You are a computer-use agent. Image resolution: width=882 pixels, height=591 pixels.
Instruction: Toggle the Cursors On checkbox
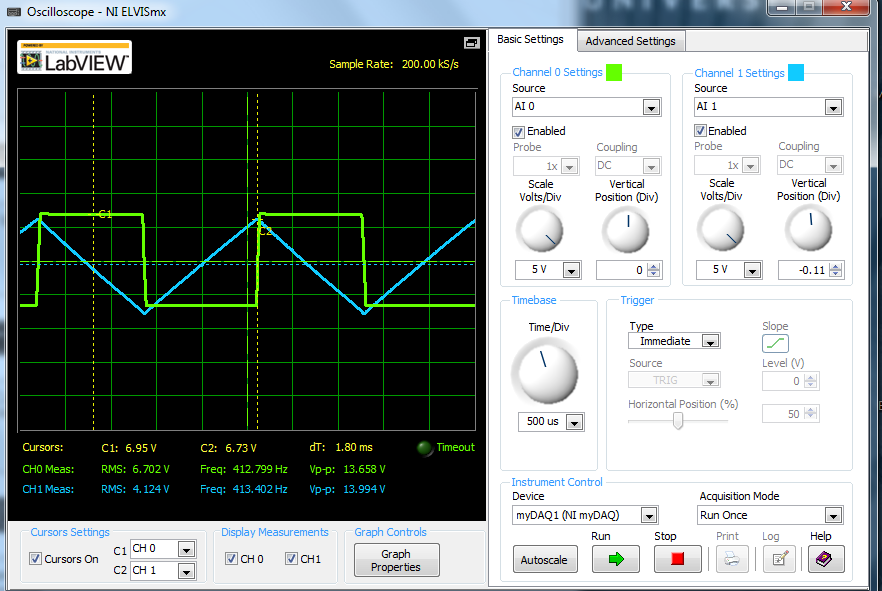tap(37, 559)
